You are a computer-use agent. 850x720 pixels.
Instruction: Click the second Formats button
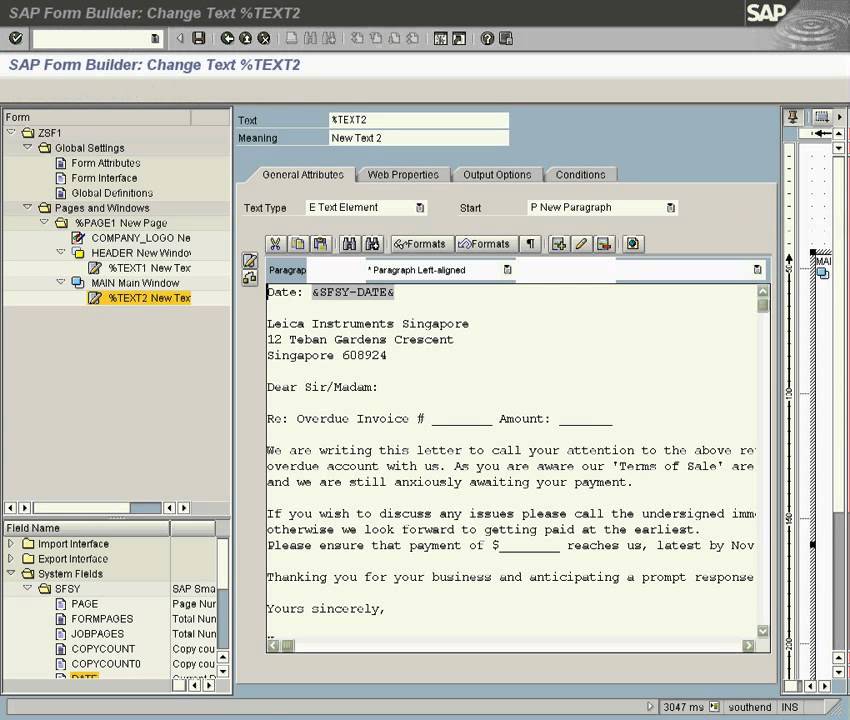[x=484, y=244]
